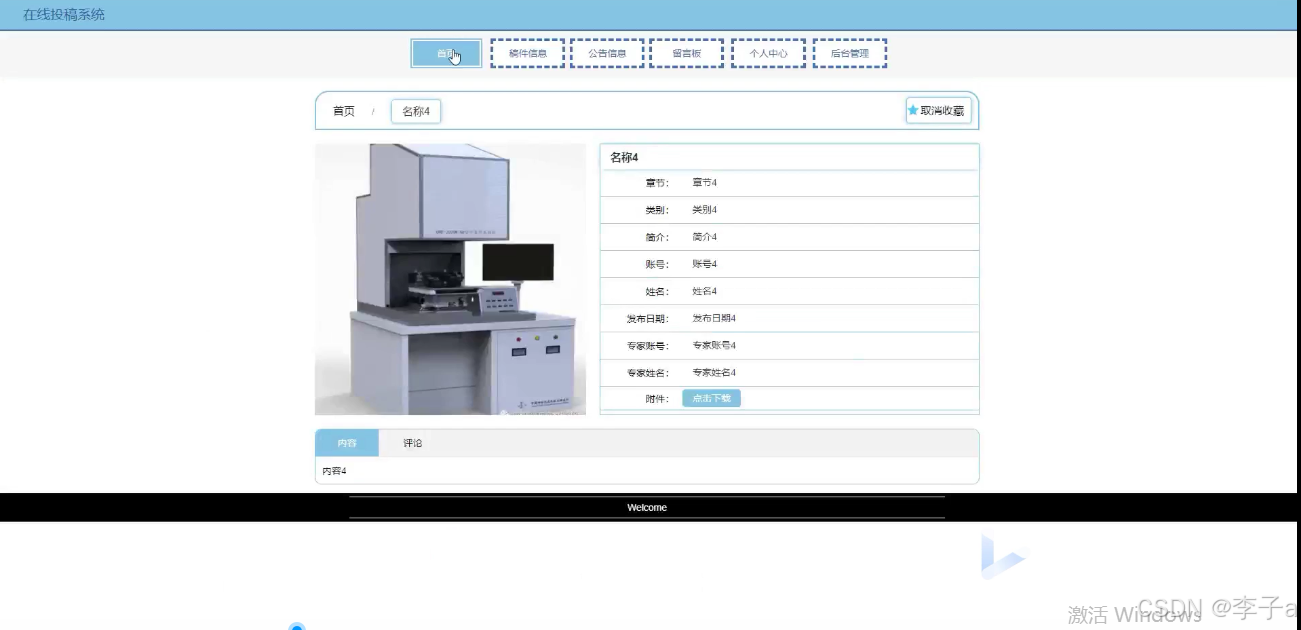Click the Welcome footer text
This screenshot has height=630, width=1301.
(646, 507)
